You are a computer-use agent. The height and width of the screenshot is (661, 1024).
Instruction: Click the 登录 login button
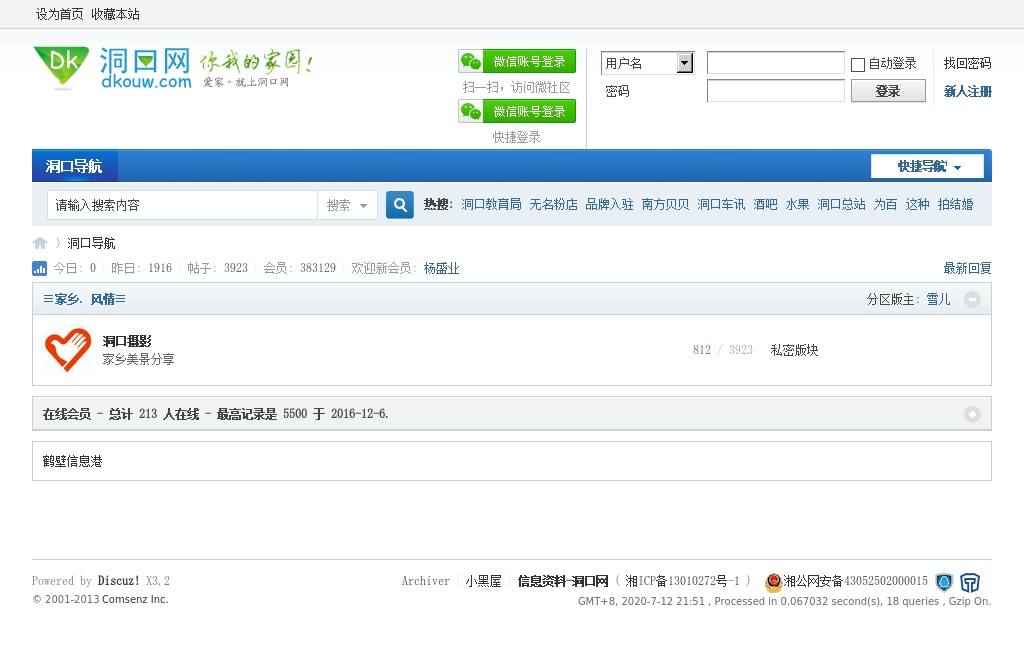[887, 91]
